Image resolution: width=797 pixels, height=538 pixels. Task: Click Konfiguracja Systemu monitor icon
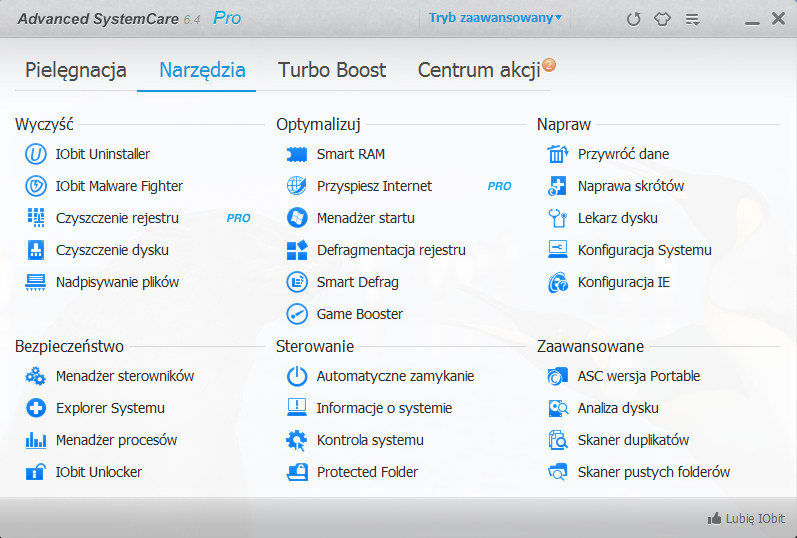[x=558, y=250]
